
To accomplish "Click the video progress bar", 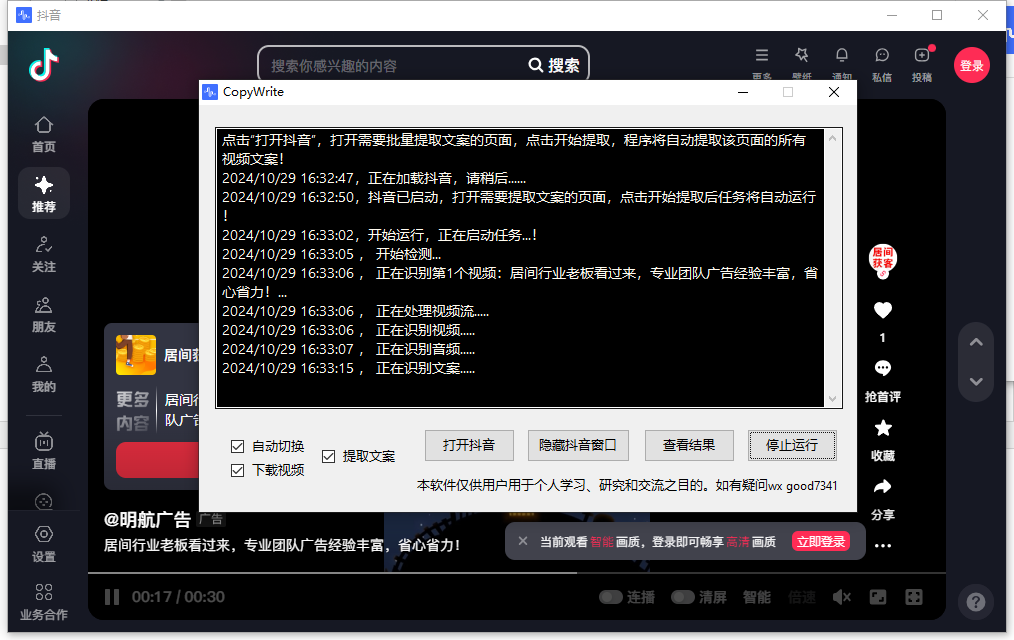I will click(516, 573).
